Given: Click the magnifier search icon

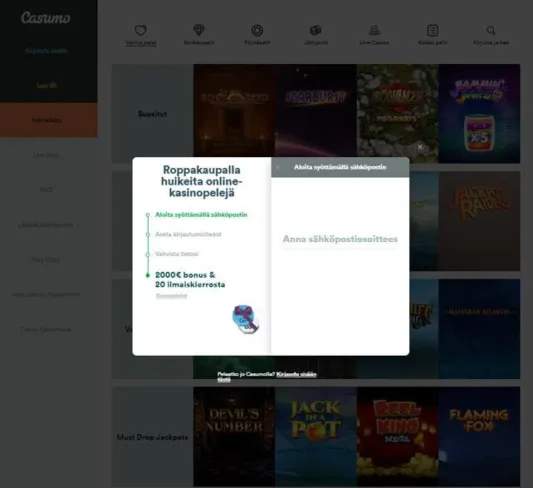Looking at the screenshot, I should click(491, 30).
